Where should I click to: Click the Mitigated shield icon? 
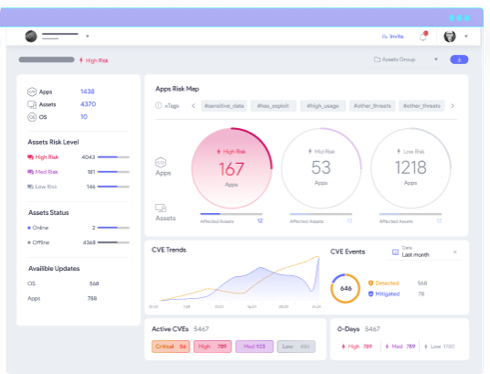(x=371, y=294)
